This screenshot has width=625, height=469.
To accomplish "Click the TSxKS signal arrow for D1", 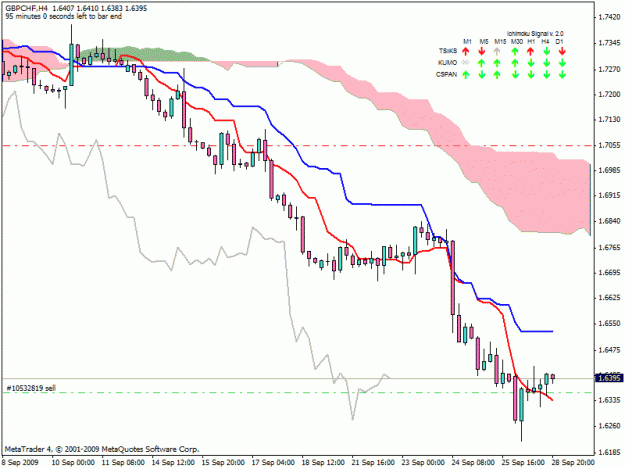I will click(562, 51).
